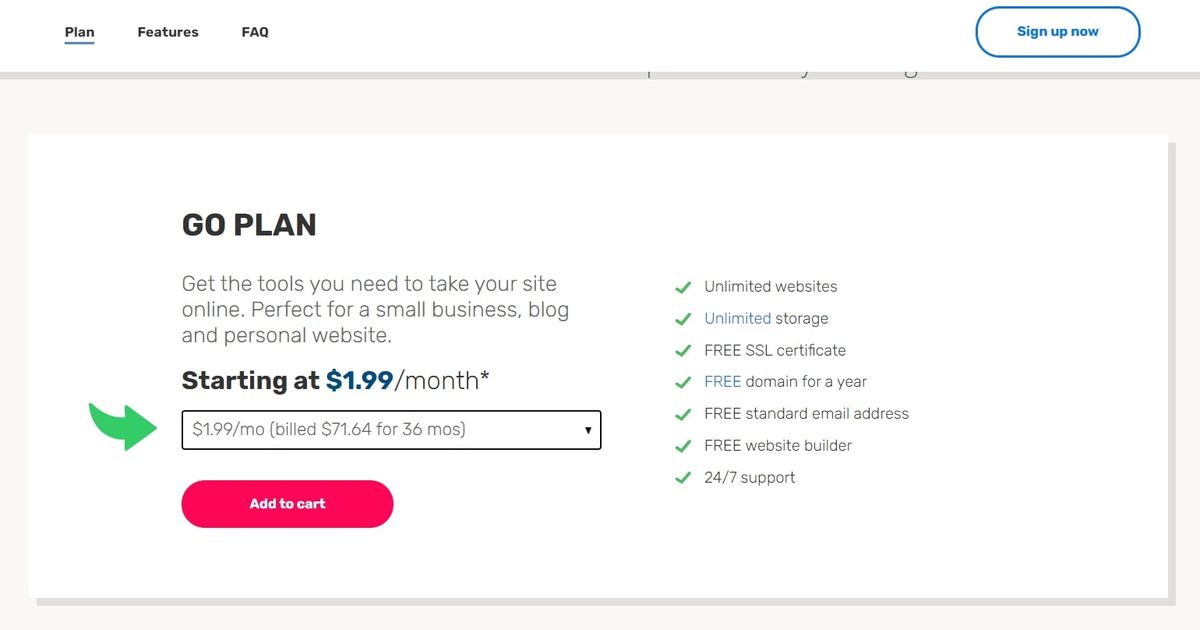Open the FAQ section from the navigation
This screenshot has height=630, width=1200.
point(255,31)
